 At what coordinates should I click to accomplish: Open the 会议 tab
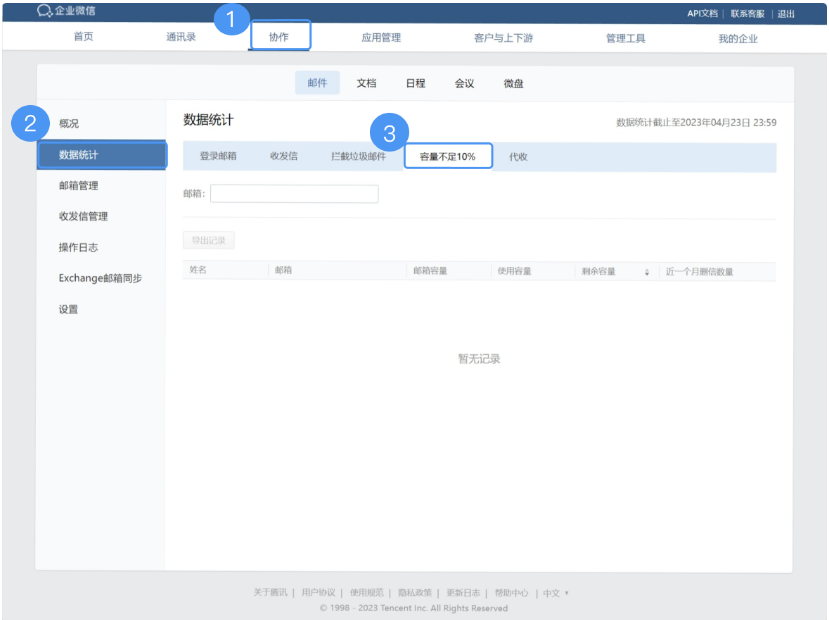(463, 83)
